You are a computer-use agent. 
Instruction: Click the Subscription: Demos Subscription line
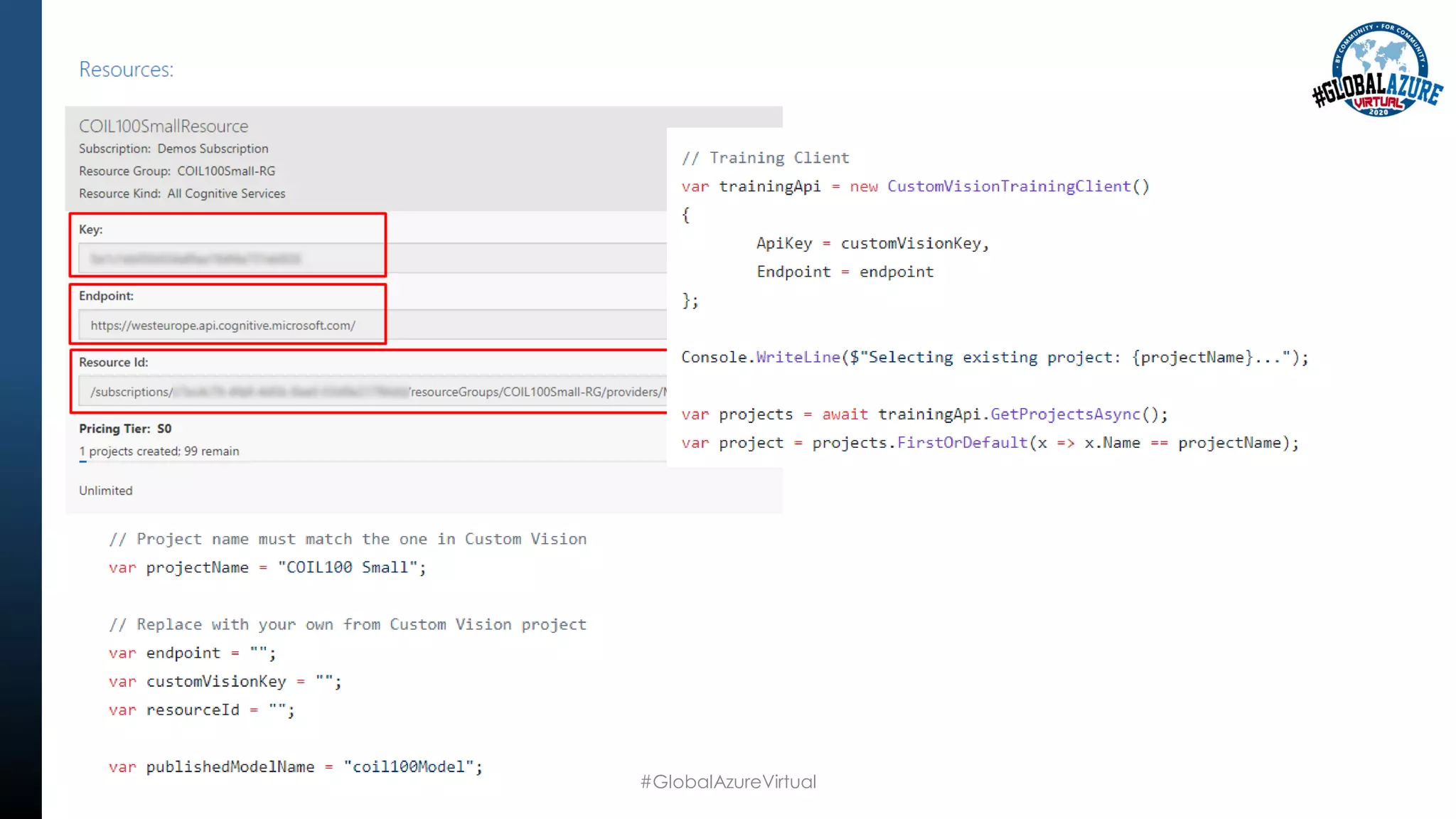(173, 149)
